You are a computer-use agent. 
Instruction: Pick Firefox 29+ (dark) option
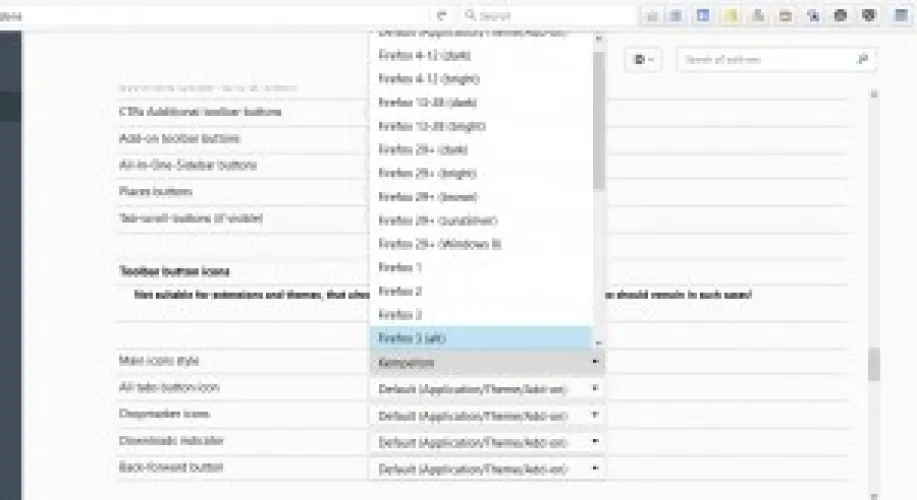pyautogui.click(x=481, y=150)
